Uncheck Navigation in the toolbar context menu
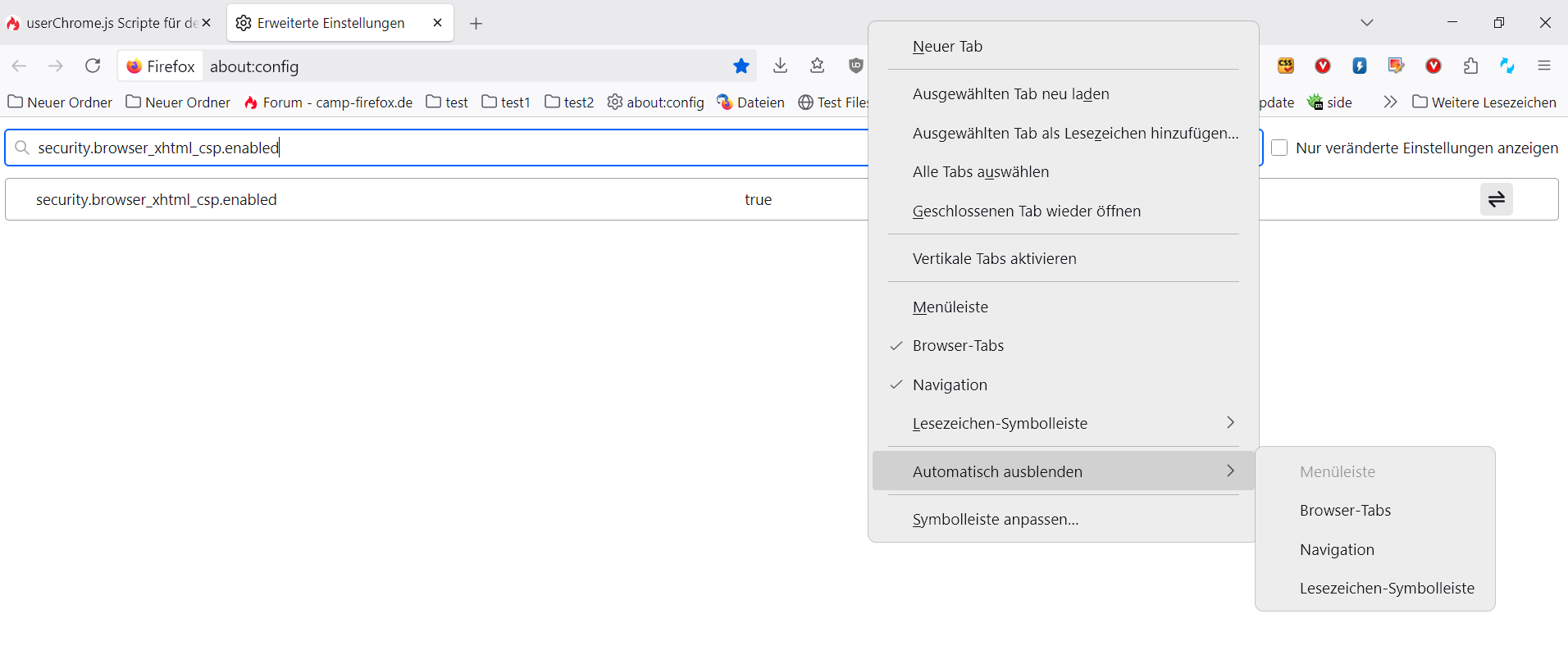 [950, 385]
